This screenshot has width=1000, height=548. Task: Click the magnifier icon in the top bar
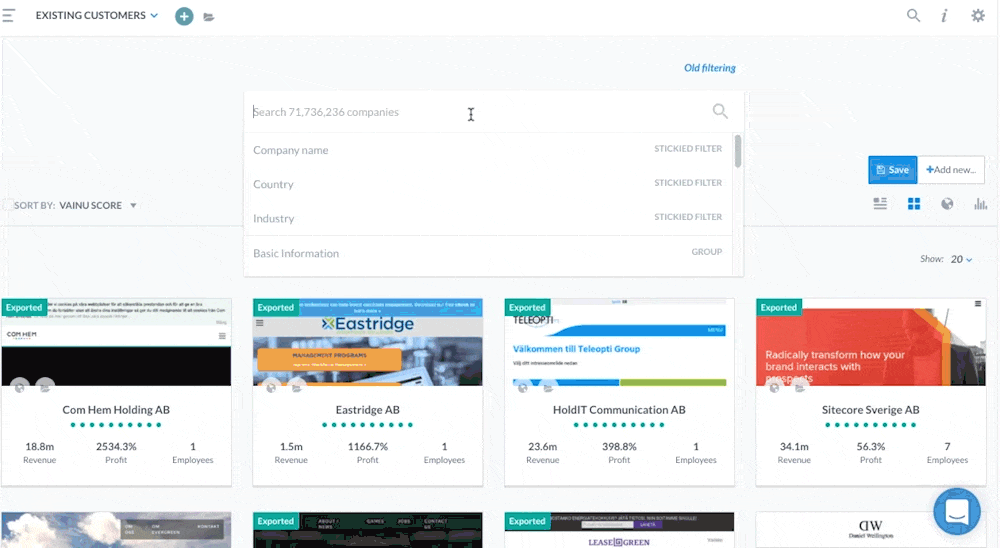(x=913, y=16)
